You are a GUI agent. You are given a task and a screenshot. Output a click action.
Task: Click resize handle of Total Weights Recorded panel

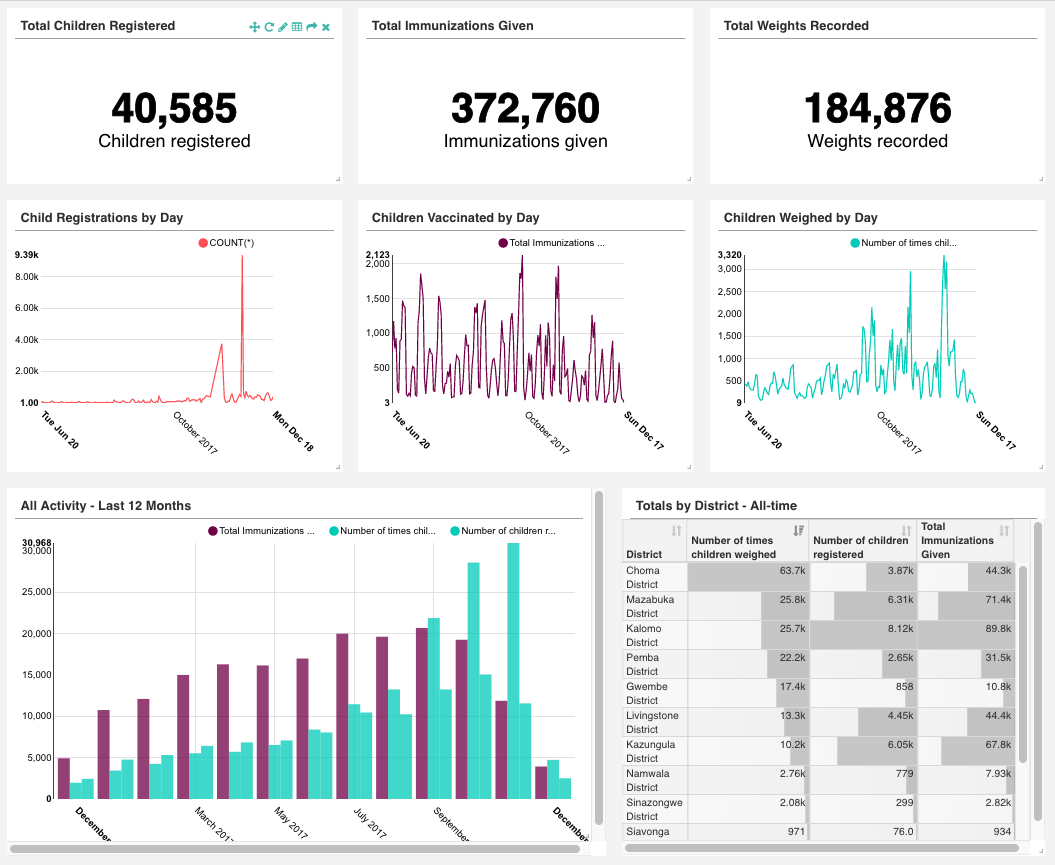(1041, 179)
